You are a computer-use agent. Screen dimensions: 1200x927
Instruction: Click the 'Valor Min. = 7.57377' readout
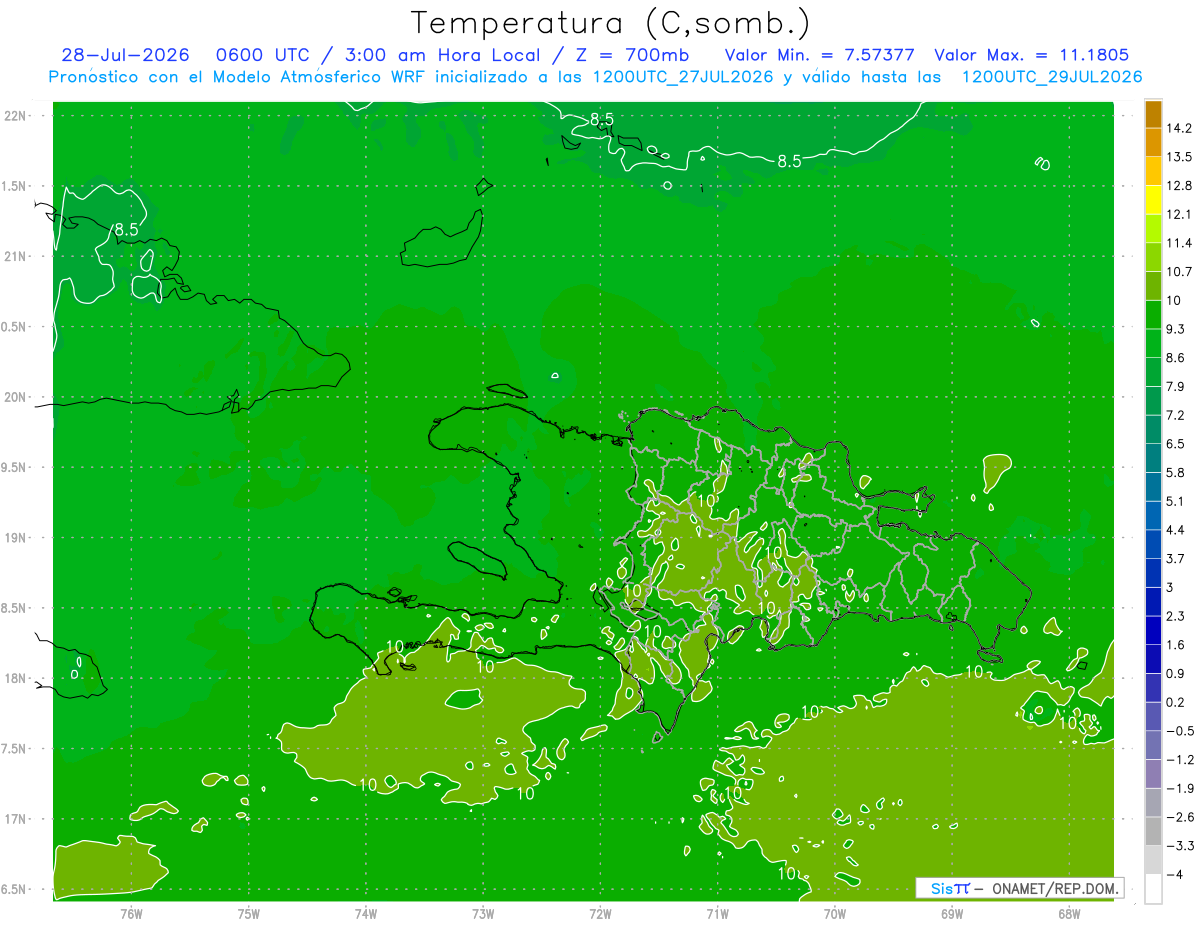(x=820, y=55)
